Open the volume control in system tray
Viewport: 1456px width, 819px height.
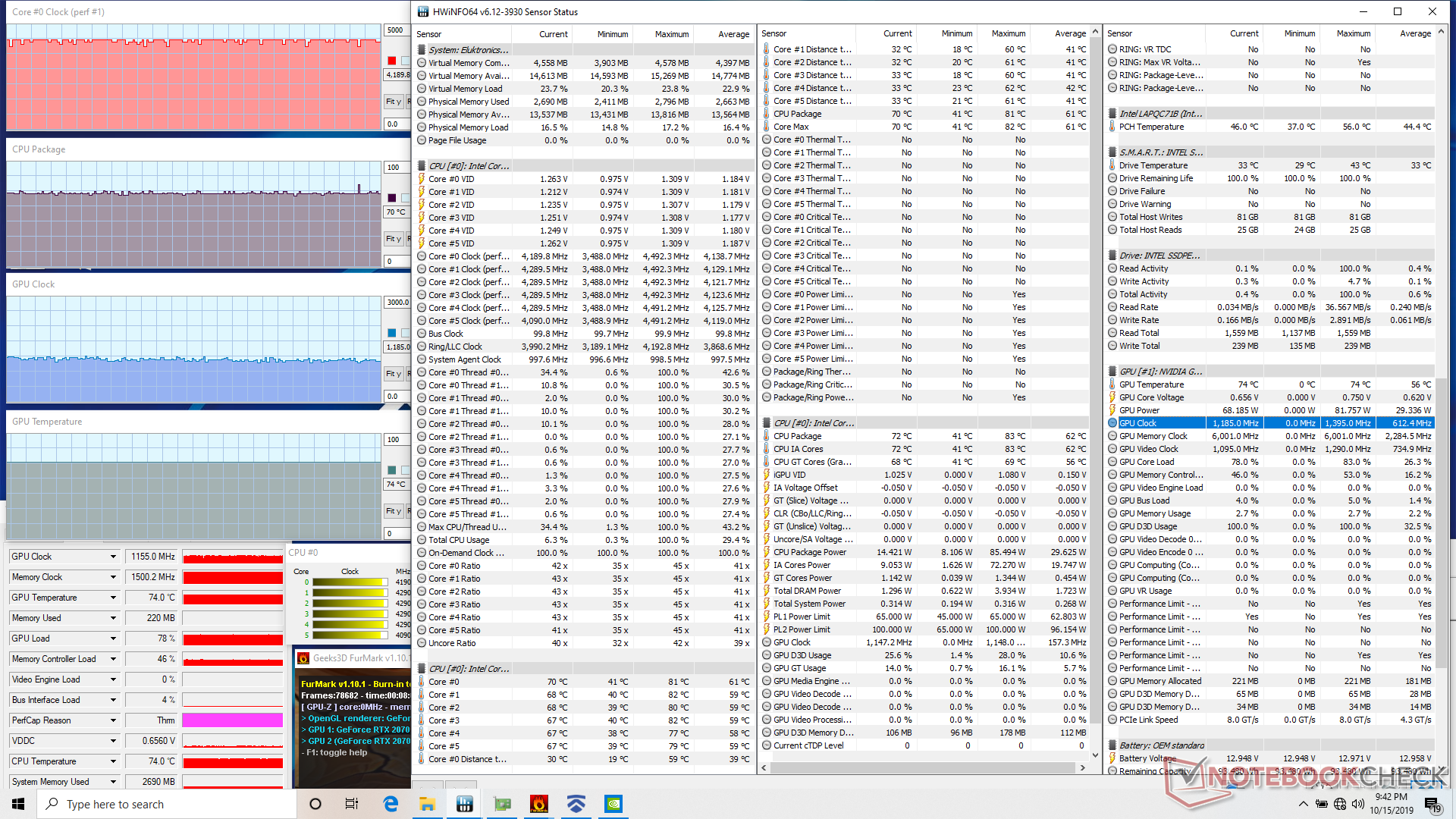(1357, 804)
